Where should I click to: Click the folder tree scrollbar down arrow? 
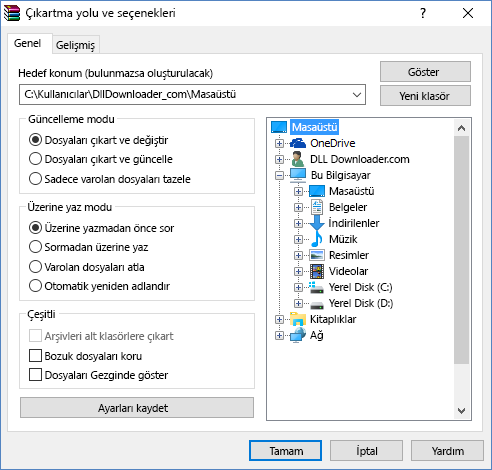tap(461, 411)
